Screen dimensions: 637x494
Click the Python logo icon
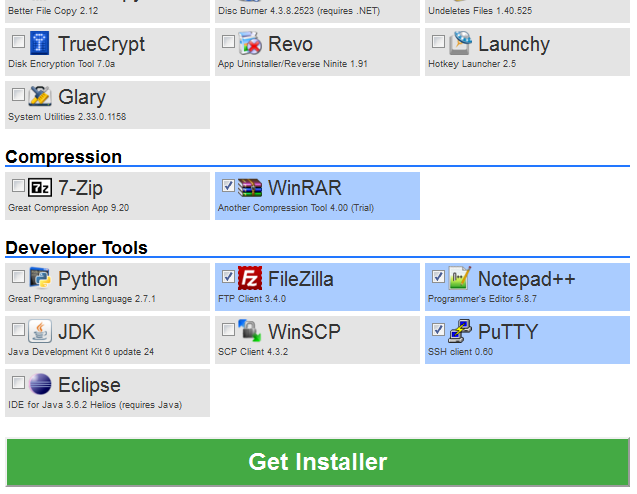40,278
